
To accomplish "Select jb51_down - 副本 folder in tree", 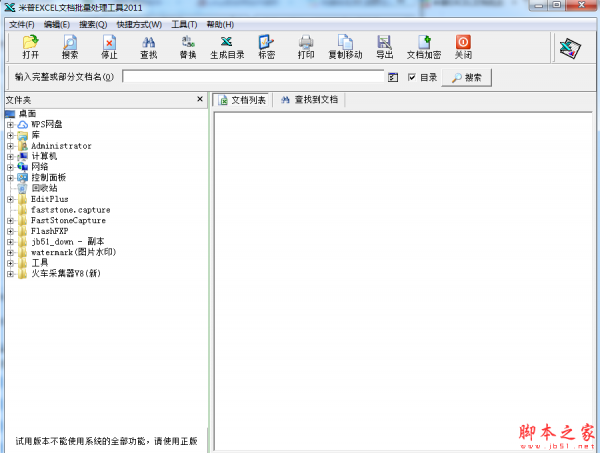I will 67,242.
